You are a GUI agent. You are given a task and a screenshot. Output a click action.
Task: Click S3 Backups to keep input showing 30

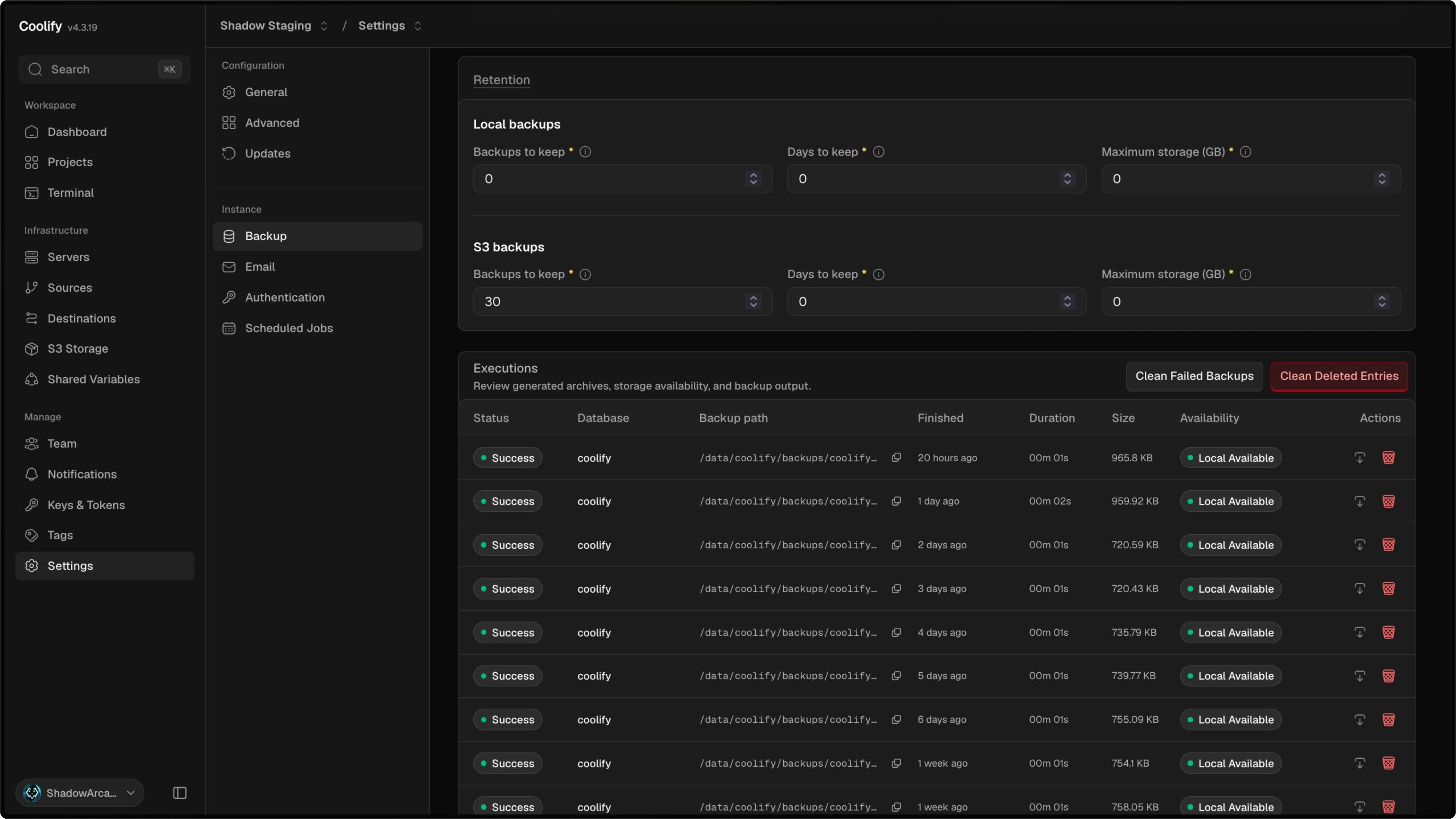click(622, 301)
